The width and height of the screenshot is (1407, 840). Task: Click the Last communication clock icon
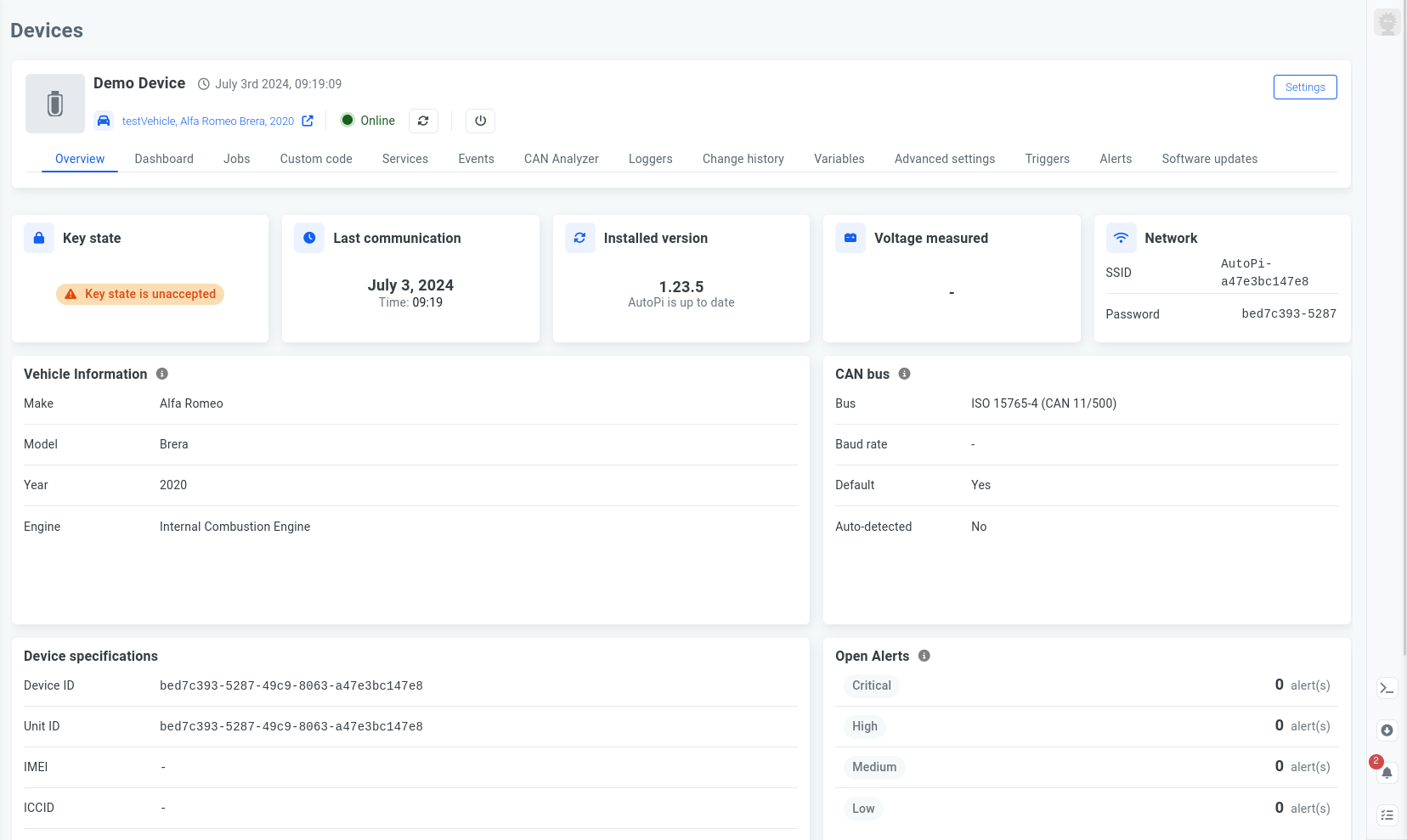pos(309,239)
